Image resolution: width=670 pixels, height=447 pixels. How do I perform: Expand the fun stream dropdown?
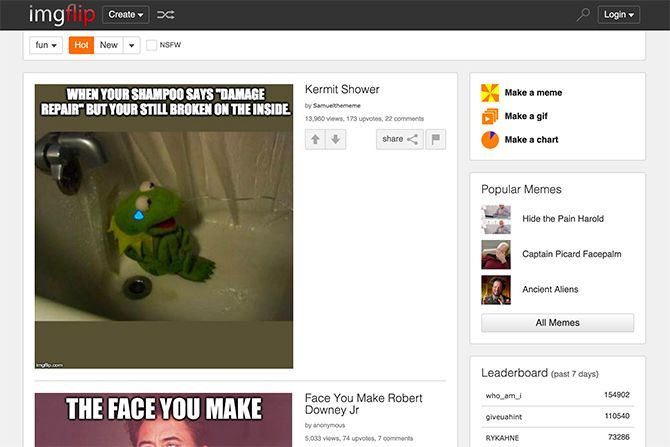46,45
